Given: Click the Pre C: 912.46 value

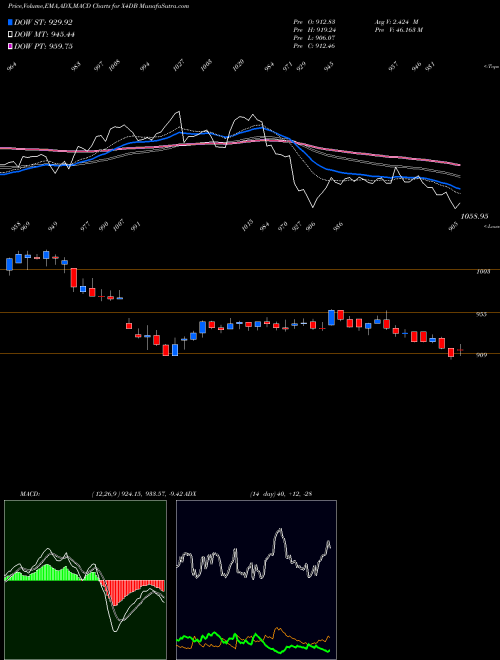Looking at the screenshot, I should [314, 46].
